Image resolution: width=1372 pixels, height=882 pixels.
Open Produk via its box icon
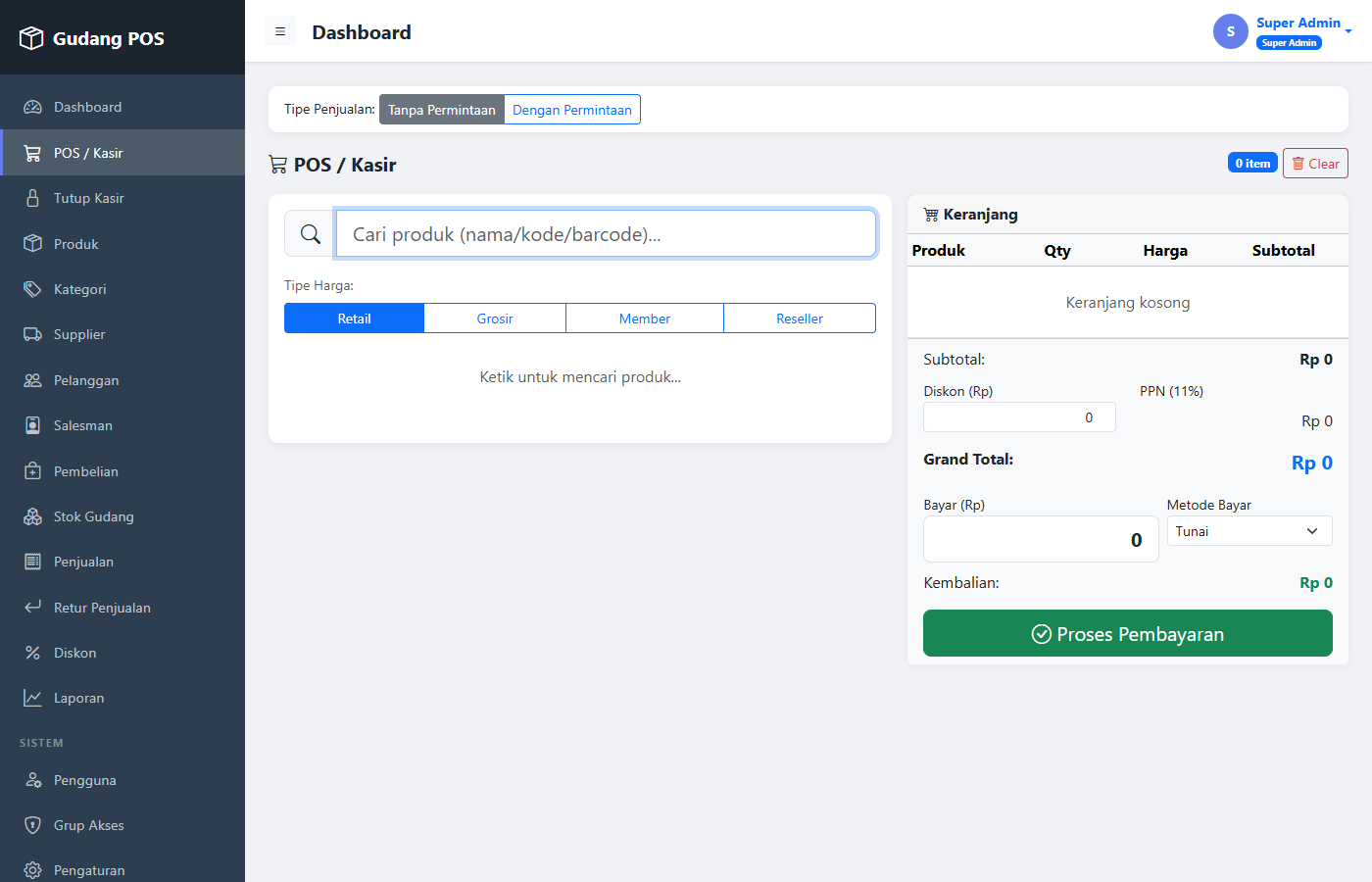pos(32,244)
